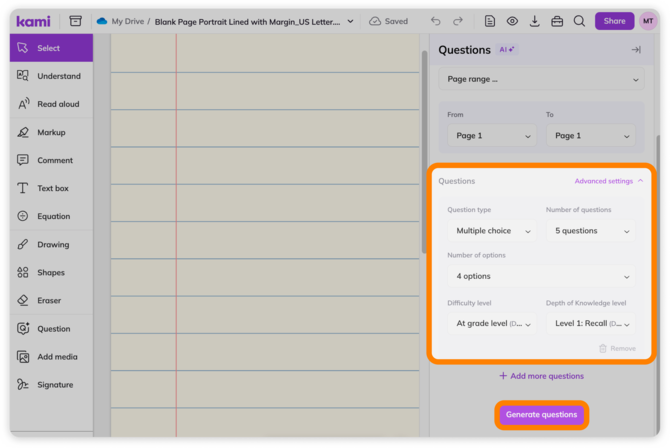The height and width of the screenshot is (448, 670).
Task: Choose the Eraser tool
Action: tap(51, 301)
